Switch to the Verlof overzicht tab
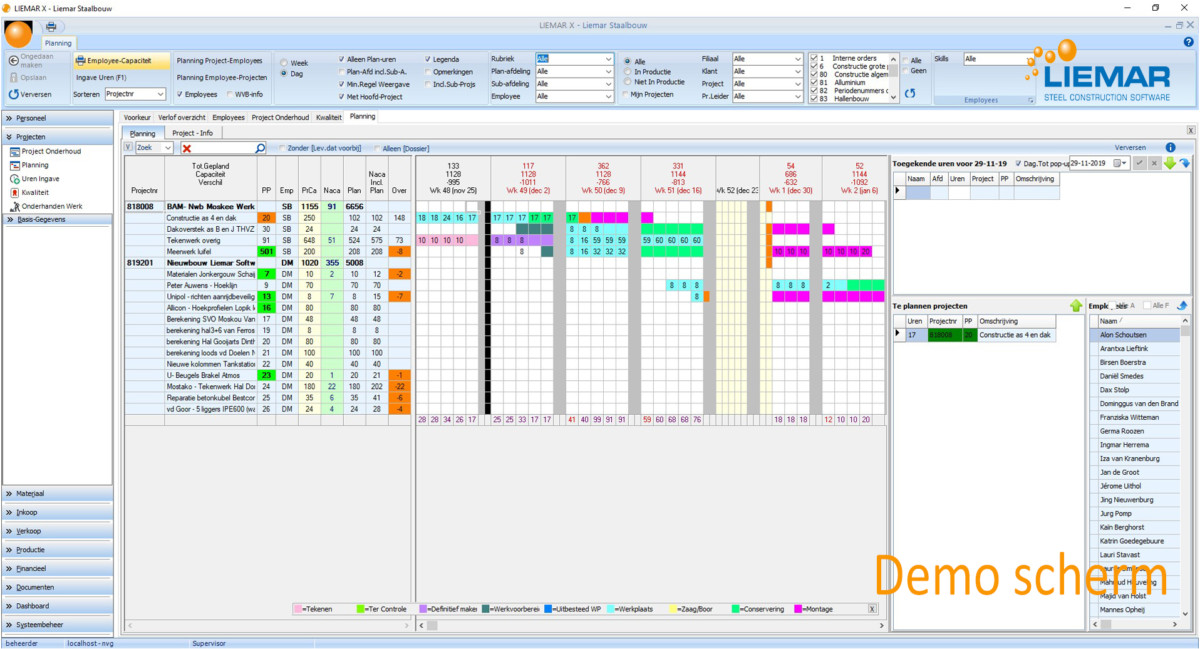Image resolution: width=1200 pixels, height=649 pixels. 182,117
